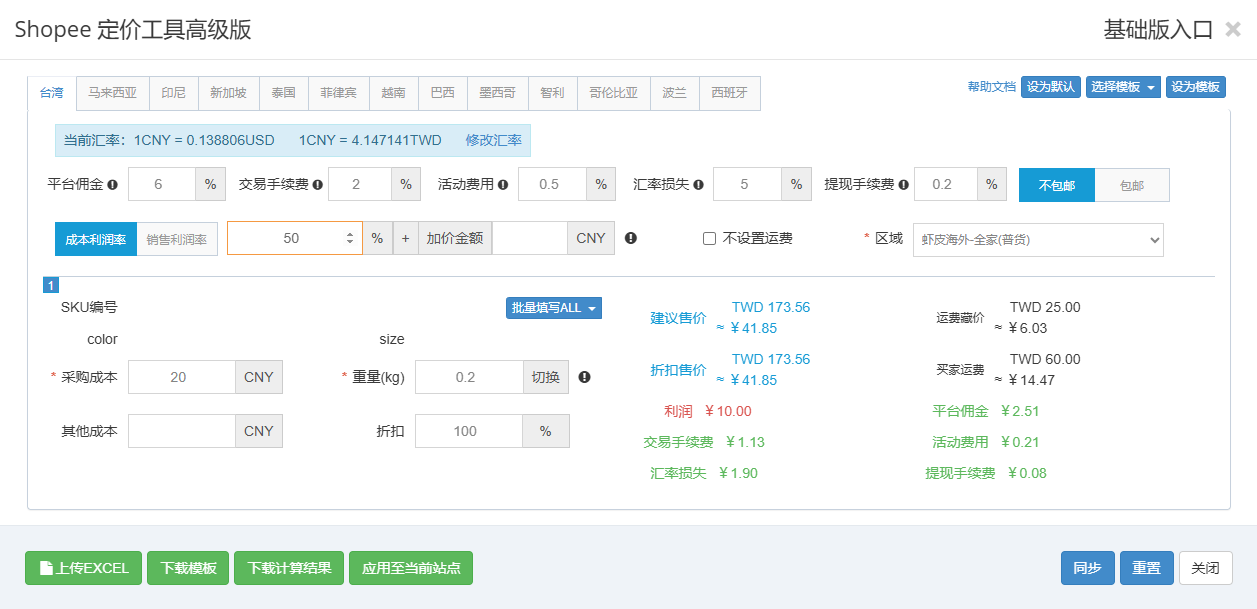This screenshot has width=1257, height=609.
Task: Click the 其他成本 input field
Action: (x=181, y=431)
